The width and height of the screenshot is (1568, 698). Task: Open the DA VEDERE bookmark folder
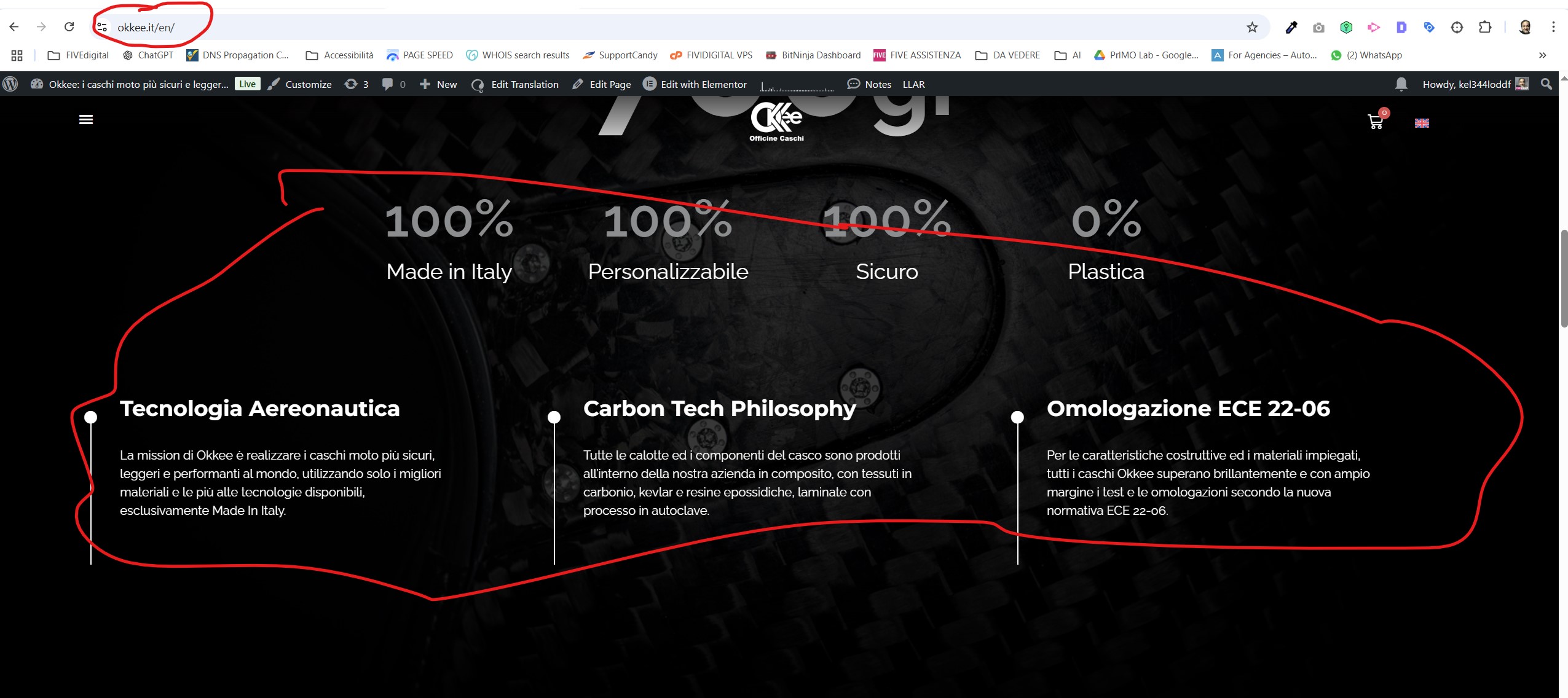click(x=1007, y=55)
